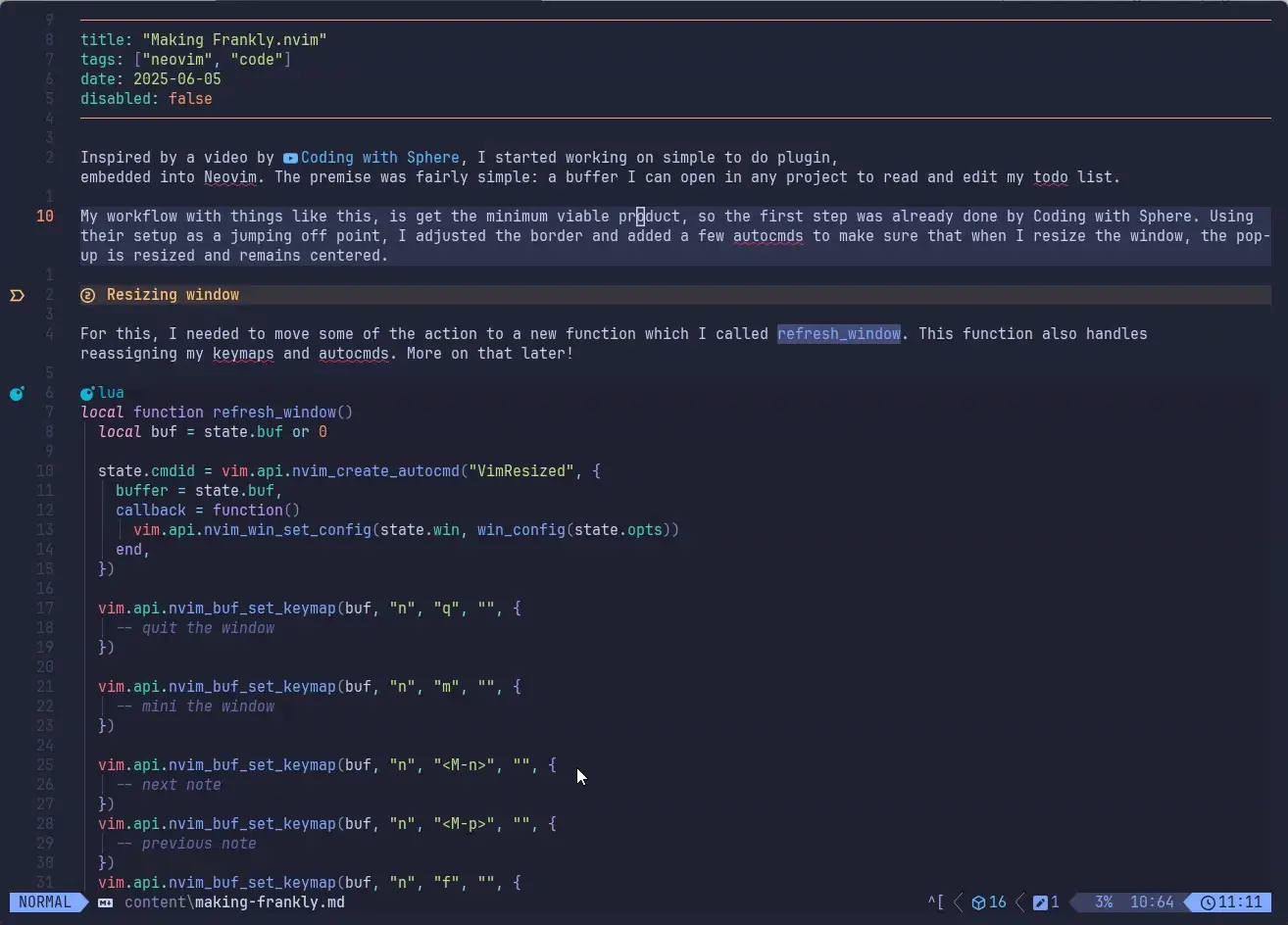
Task: Click the Resizing window heading
Action: point(173,295)
